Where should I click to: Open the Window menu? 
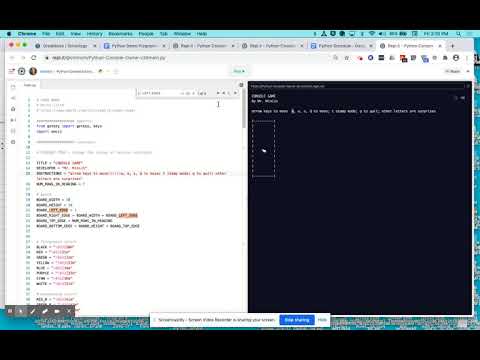point(182,34)
